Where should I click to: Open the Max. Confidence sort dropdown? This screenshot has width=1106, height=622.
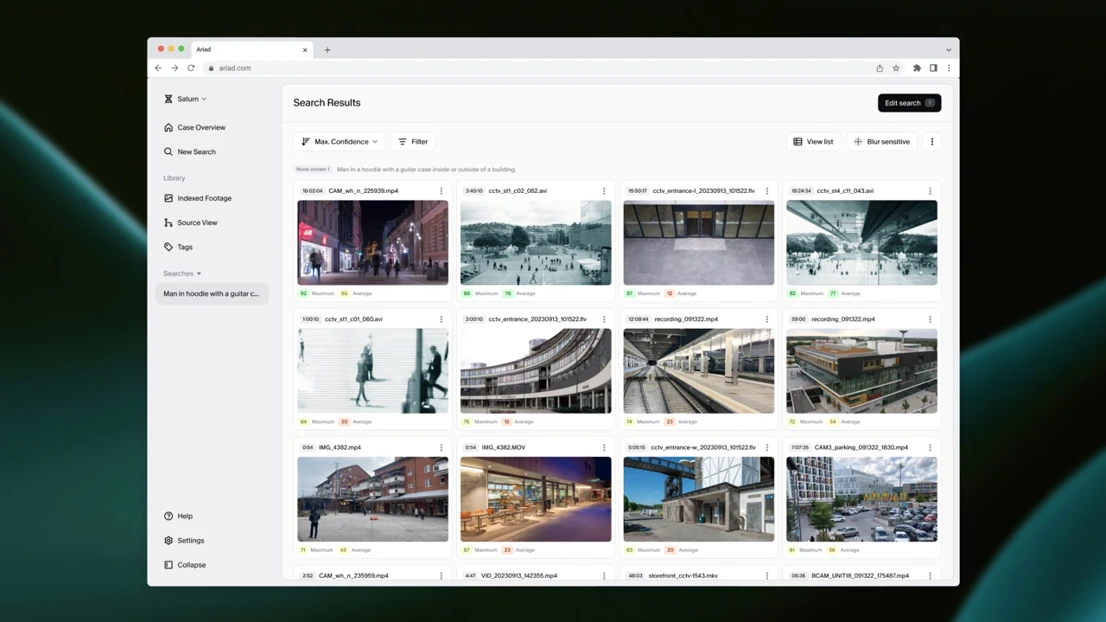coord(340,142)
